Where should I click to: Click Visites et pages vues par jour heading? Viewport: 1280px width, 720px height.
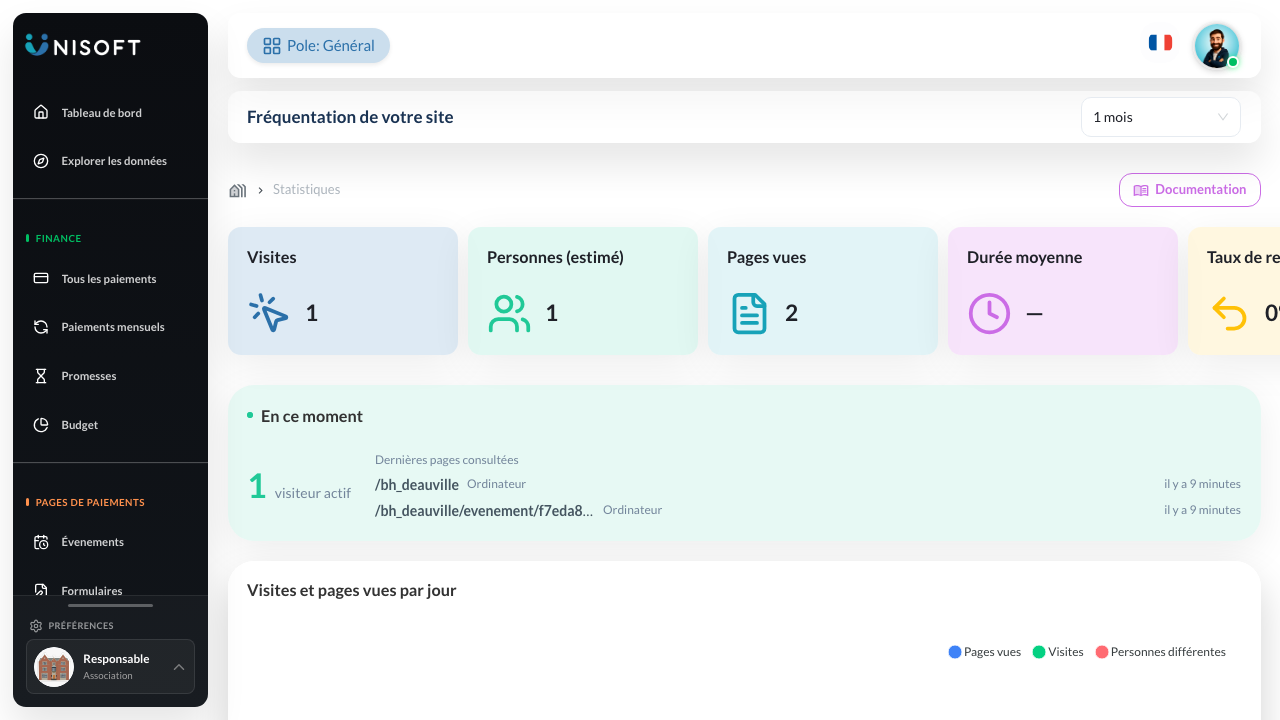pyautogui.click(x=352, y=590)
